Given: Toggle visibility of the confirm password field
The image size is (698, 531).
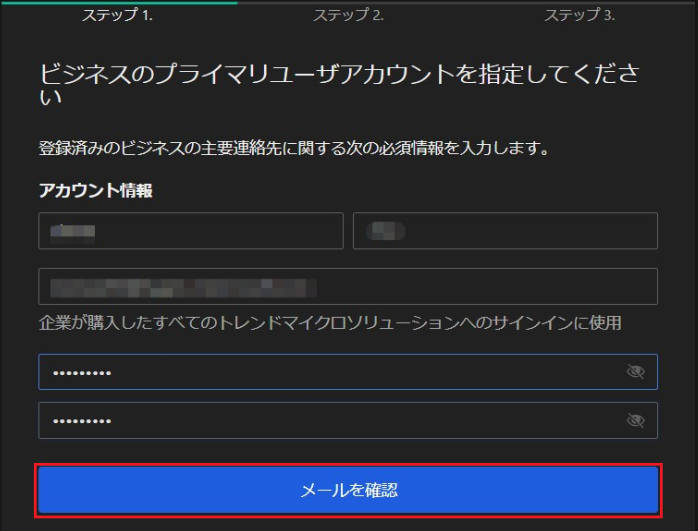Looking at the screenshot, I should (x=635, y=421).
